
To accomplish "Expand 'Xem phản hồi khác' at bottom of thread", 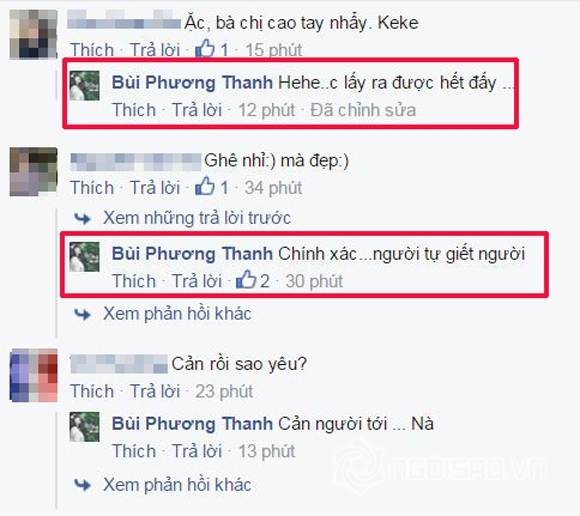I will click(177, 485).
